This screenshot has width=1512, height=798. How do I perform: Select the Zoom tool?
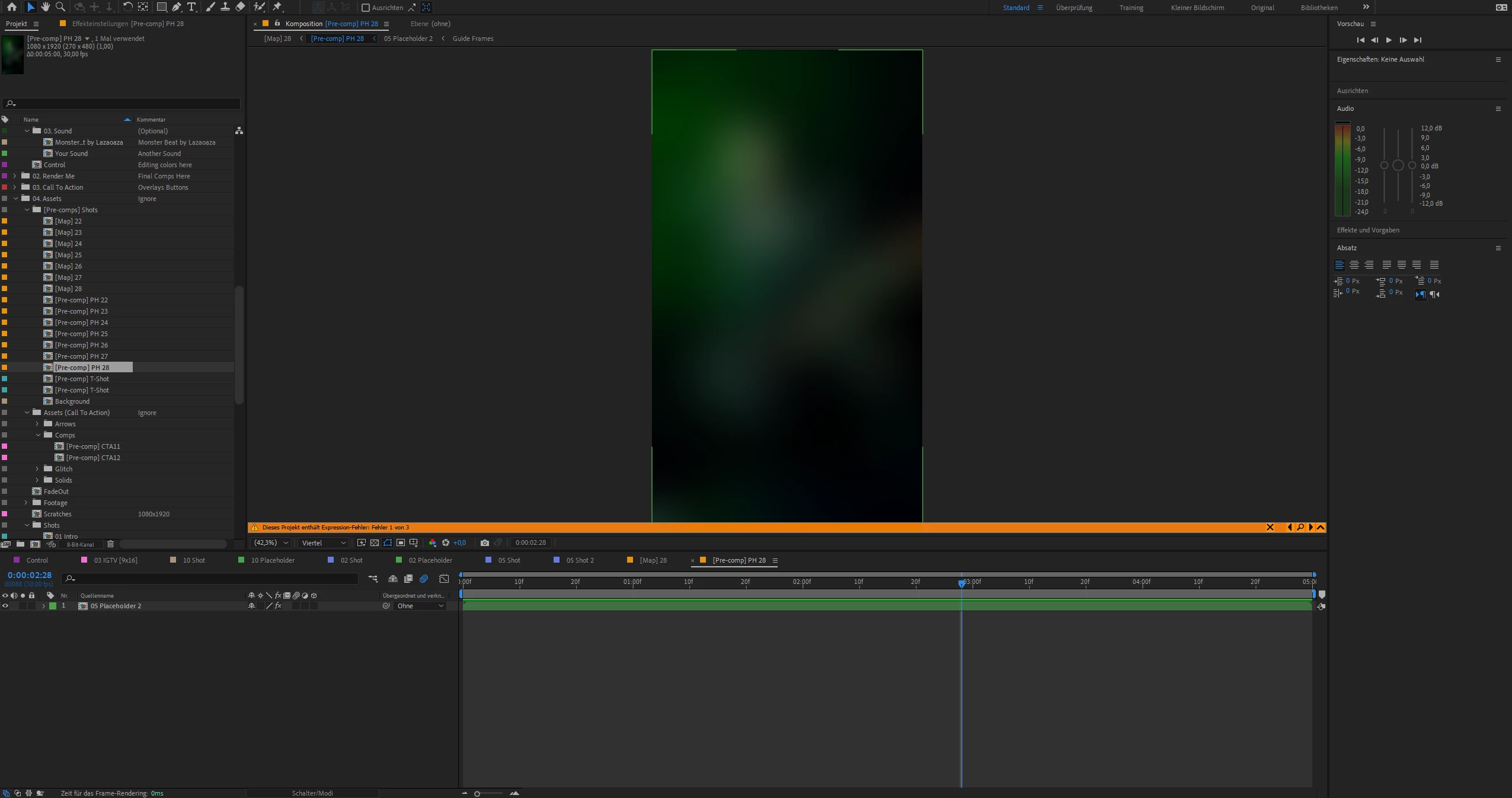click(60, 7)
